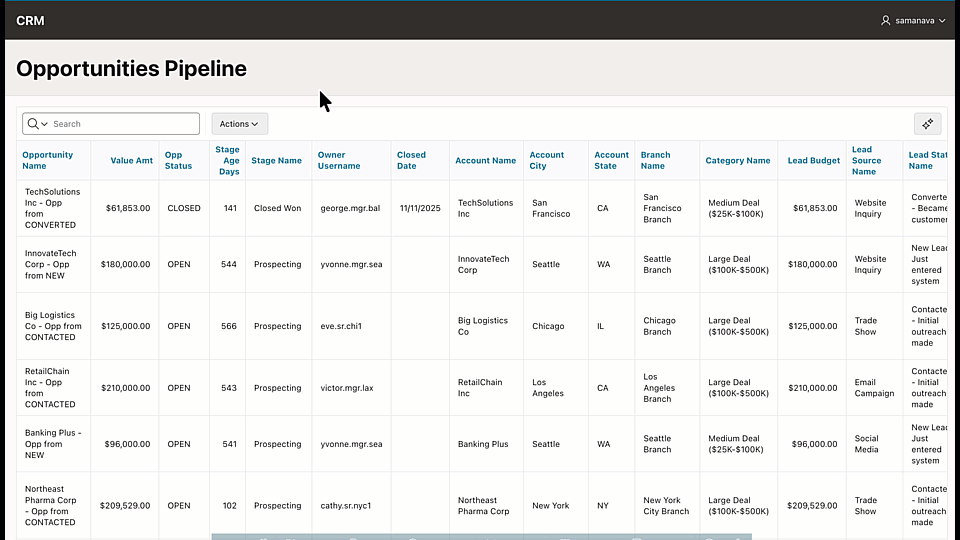Select 'Northeast Pharma Corp - Opp from CONTACTED' cell
Image resolution: width=960 pixels, height=540 pixels.
point(51,506)
